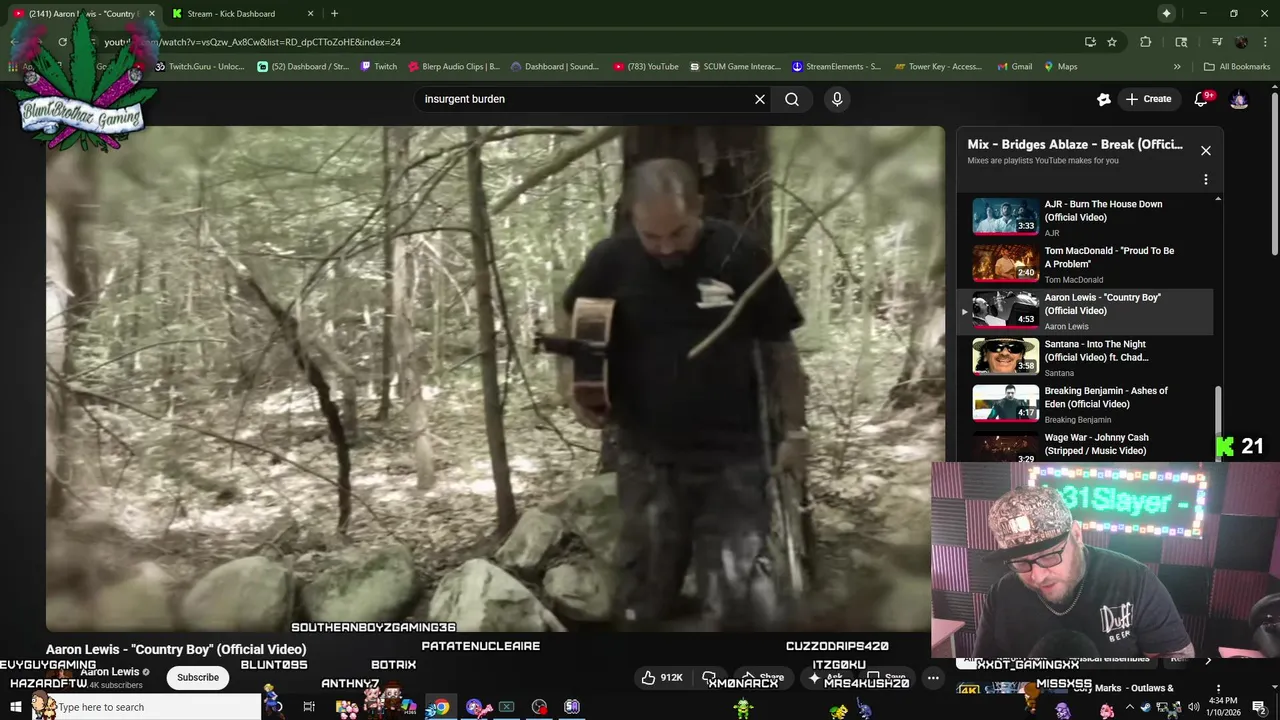Open the Gmail bookmark

(x=1015, y=67)
